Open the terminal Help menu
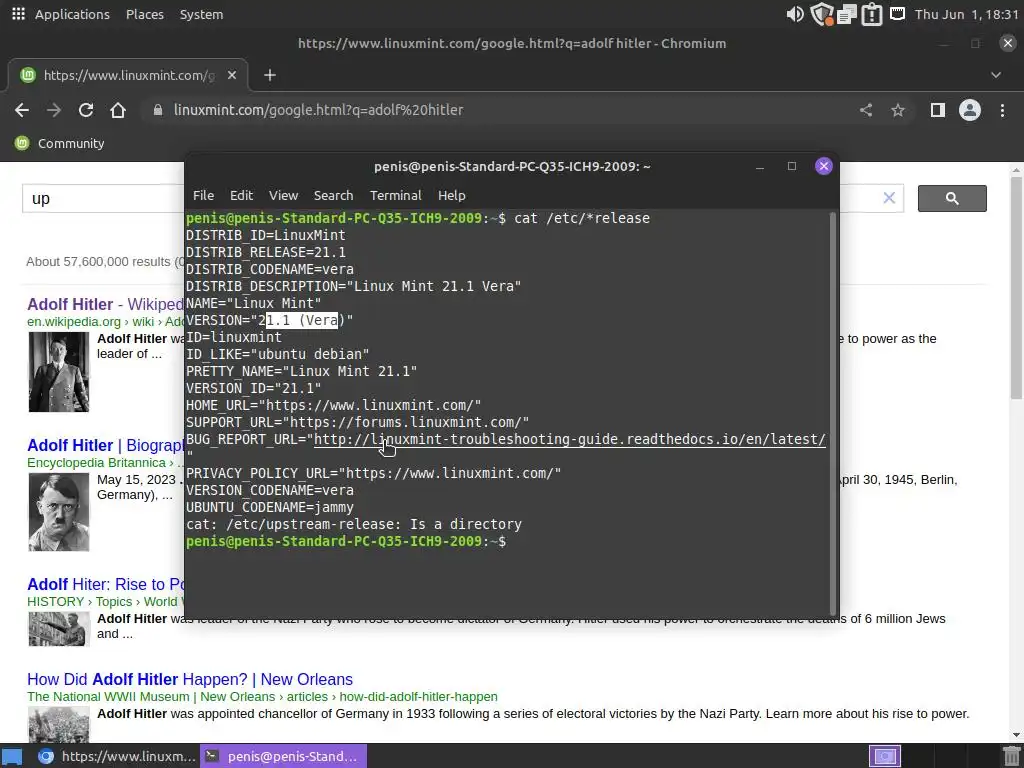 451,195
